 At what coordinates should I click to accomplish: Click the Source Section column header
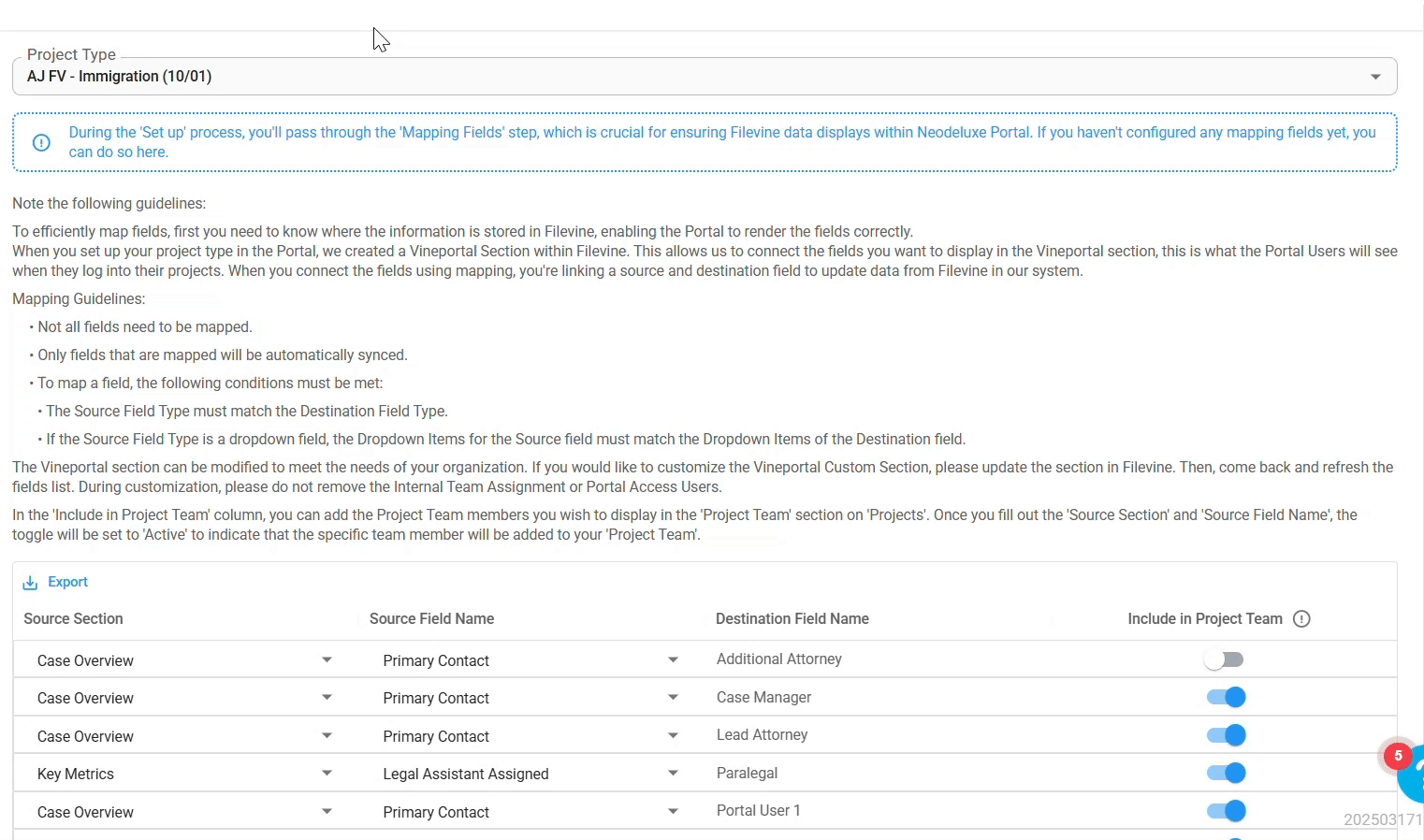(x=73, y=619)
